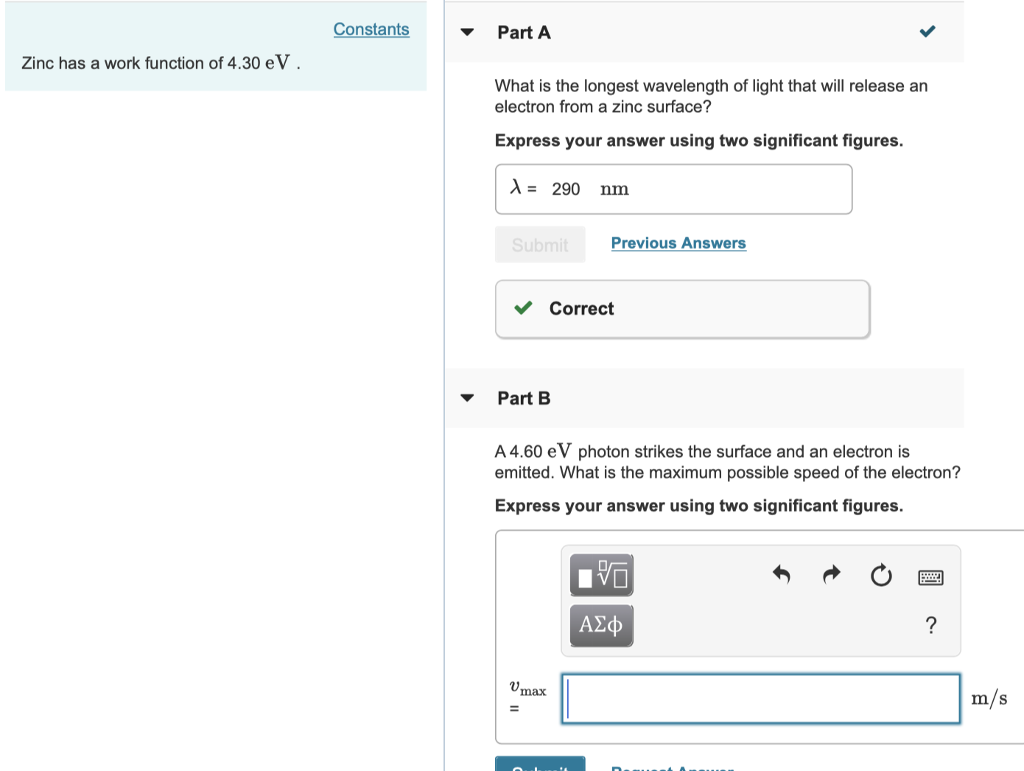Click inside the vmax answer field
The image size is (1024, 771).
click(761, 698)
